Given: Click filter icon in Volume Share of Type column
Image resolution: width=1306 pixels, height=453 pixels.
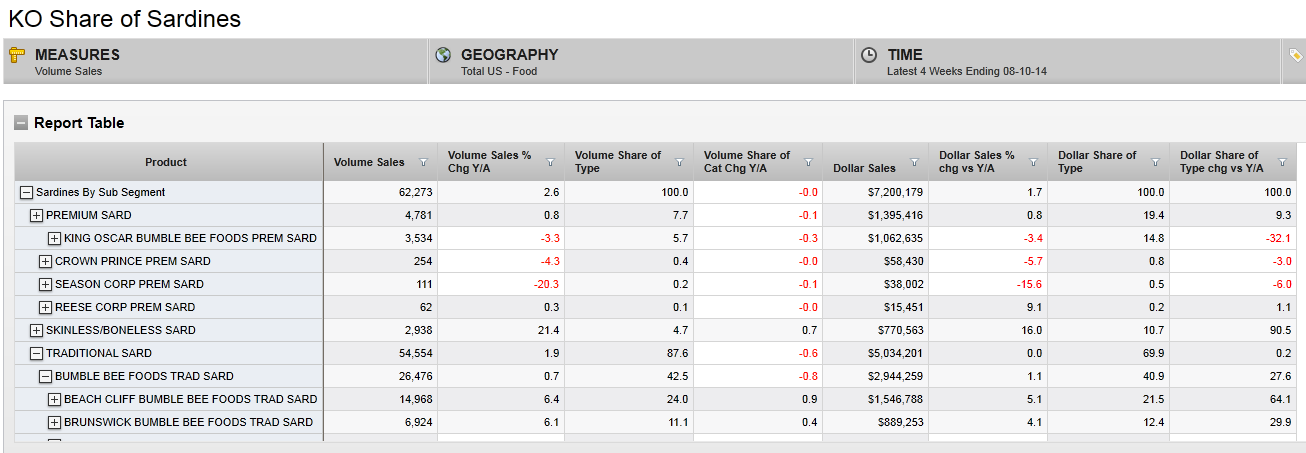Looking at the screenshot, I should click(x=679, y=162).
